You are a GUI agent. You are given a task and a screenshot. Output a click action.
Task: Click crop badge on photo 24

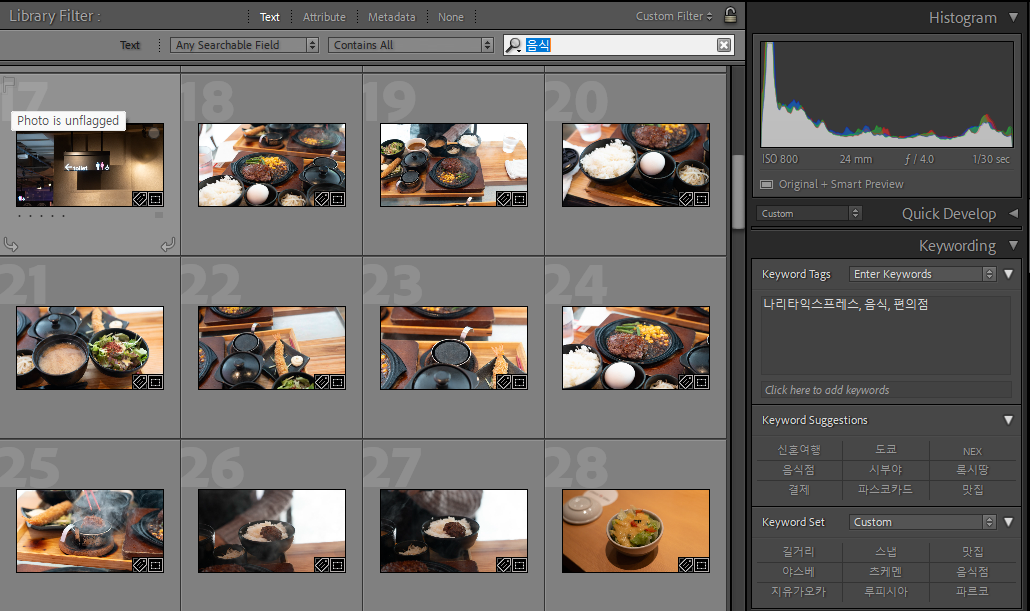point(702,382)
